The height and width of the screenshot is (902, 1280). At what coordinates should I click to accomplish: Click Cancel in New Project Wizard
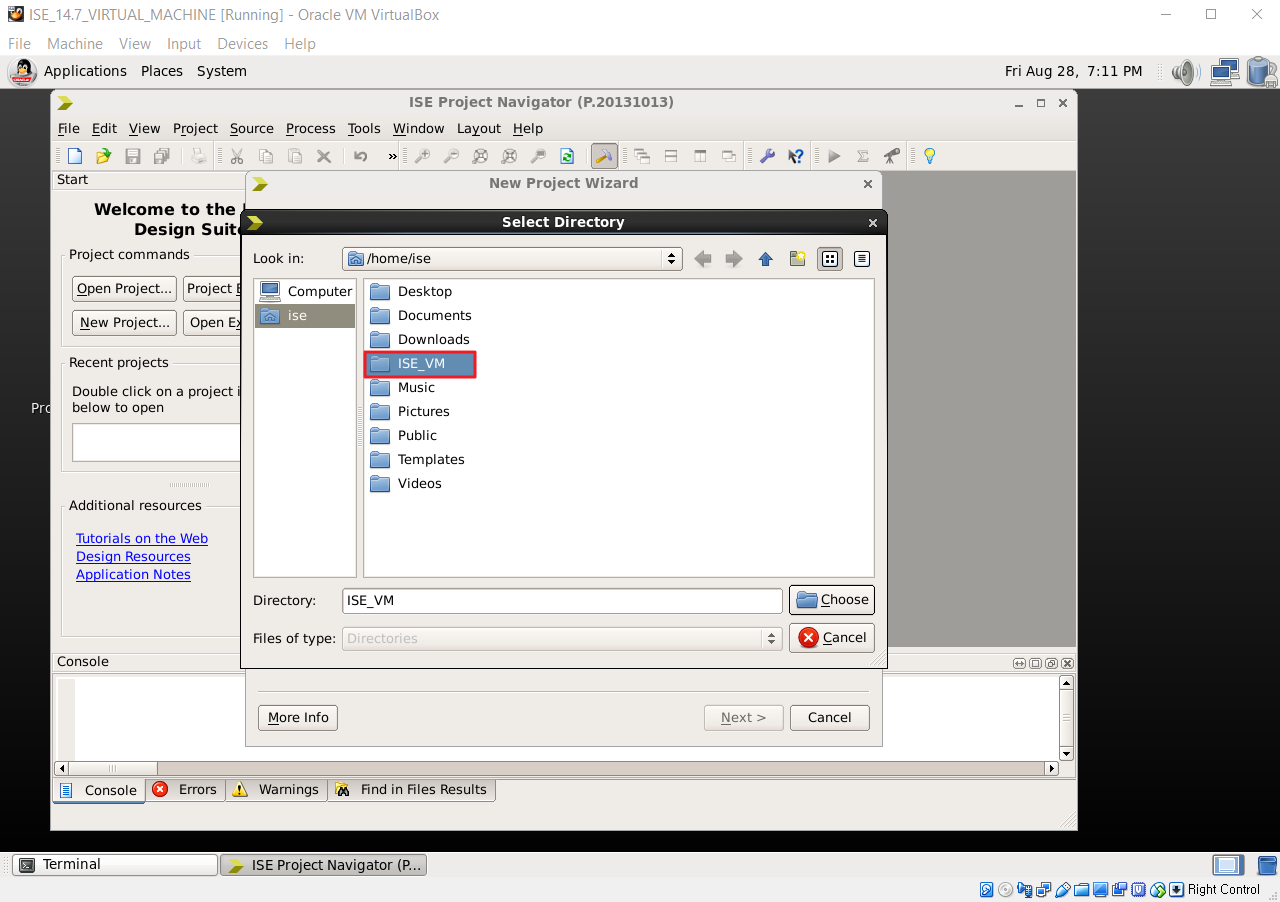(829, 718)
